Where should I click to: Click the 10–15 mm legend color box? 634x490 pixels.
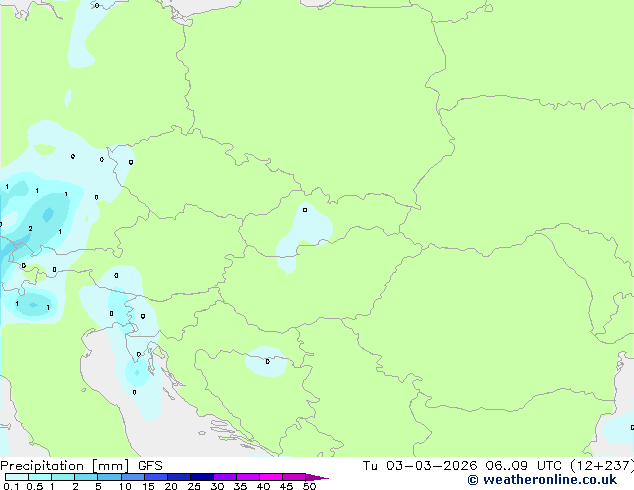tap(132, 477)
